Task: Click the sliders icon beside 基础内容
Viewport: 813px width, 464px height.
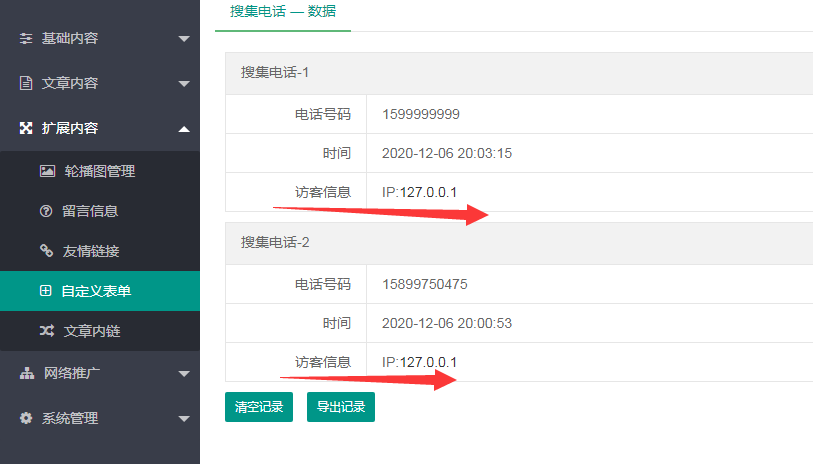Action: click(x=27, y=39)
